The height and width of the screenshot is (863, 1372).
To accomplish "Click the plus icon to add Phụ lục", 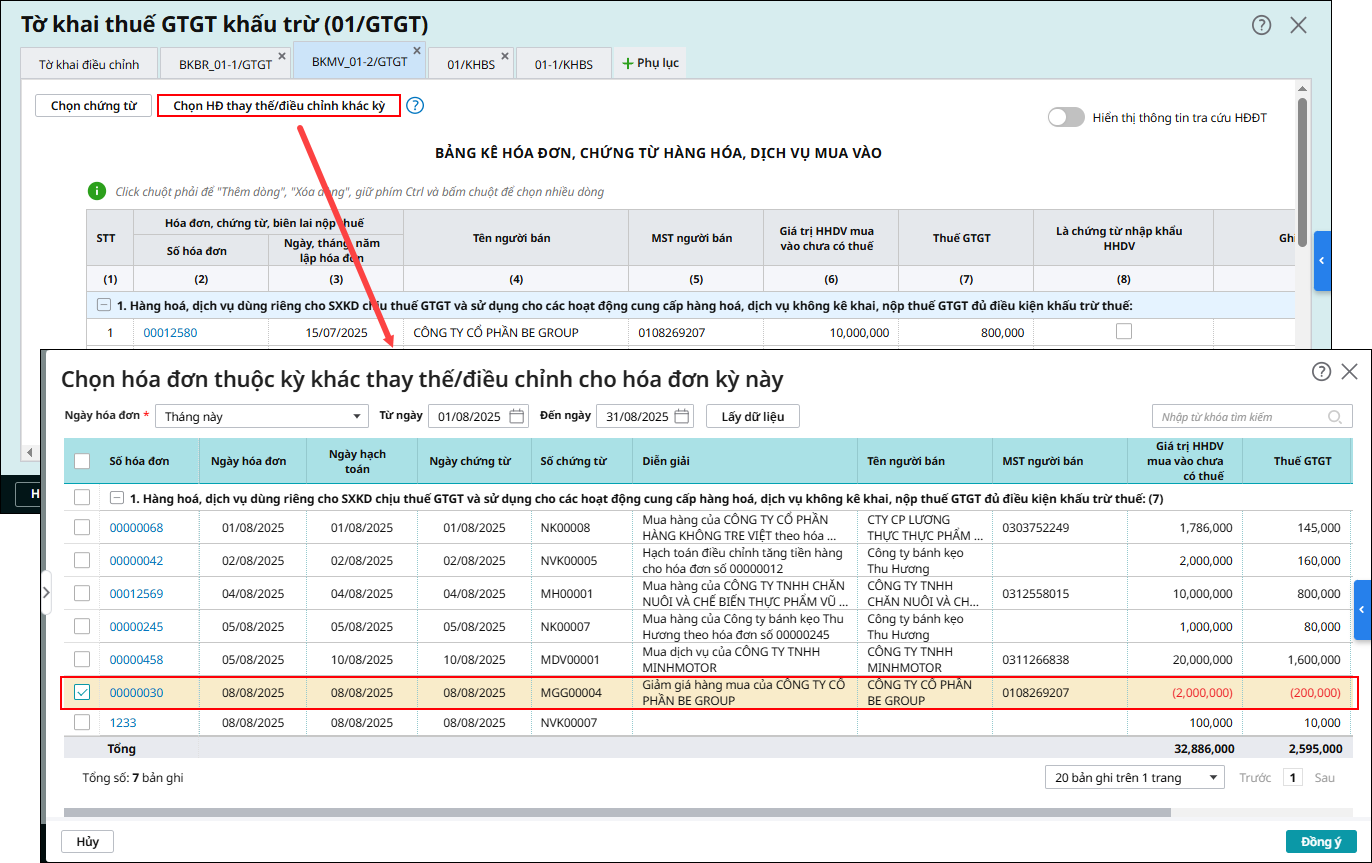I will [x=628, y=63].
